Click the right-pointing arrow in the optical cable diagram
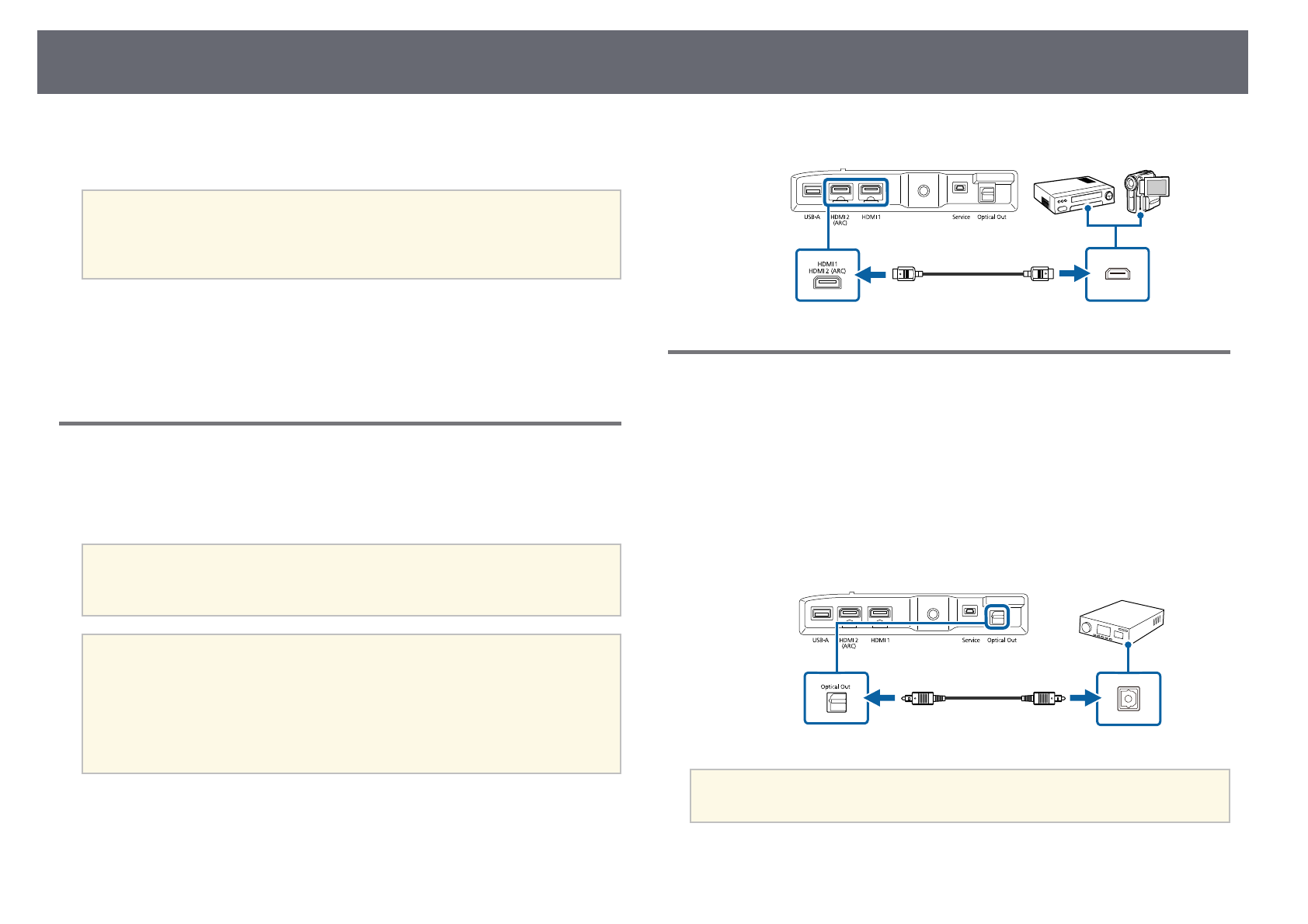This screenshot has width=1308, height=924. (1082, 698)
